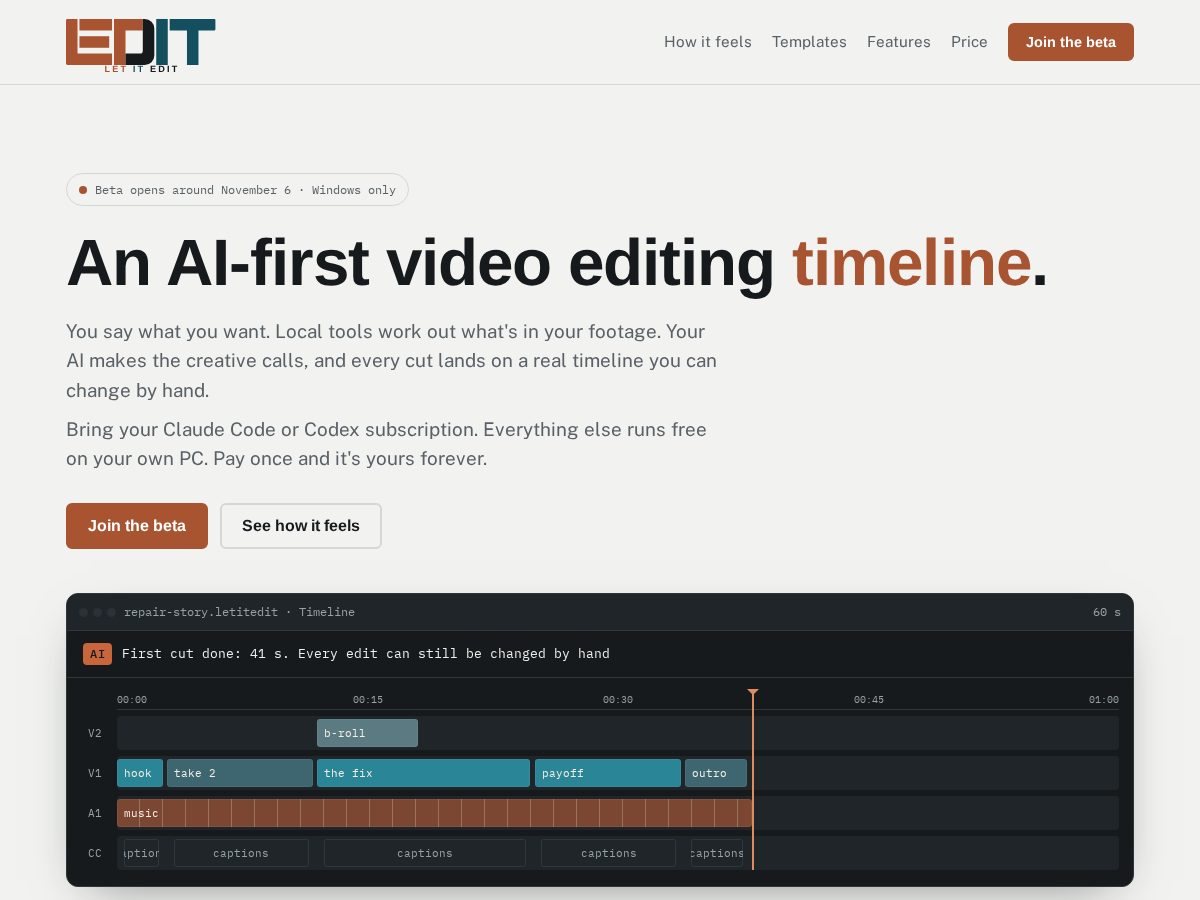Click the First cut done status message
This screenshot has width=1200, height=900.
pos(366,654)
